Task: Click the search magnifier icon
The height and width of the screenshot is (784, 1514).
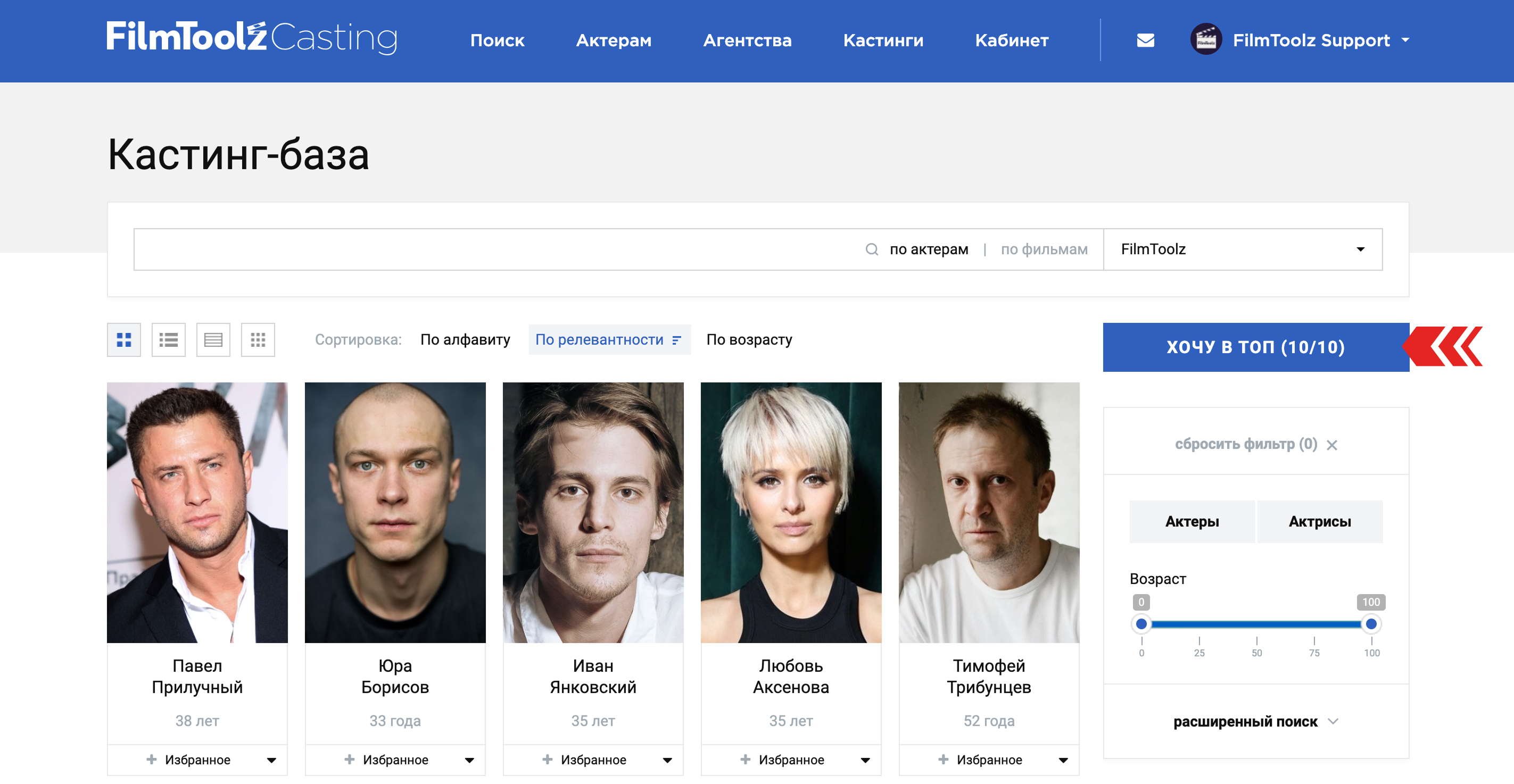Action: (871, 249)
